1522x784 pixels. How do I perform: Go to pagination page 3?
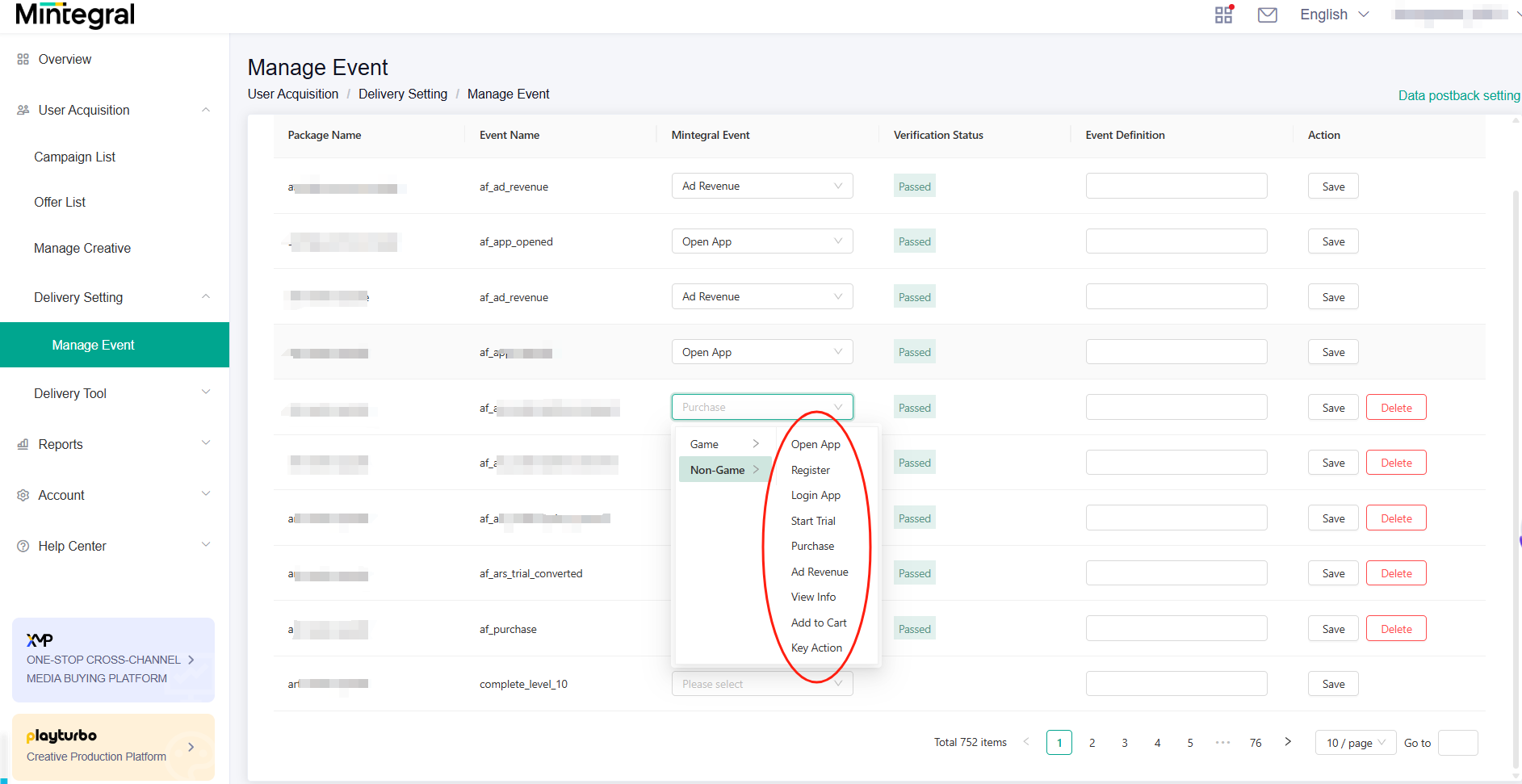(x=1125, y=743)
